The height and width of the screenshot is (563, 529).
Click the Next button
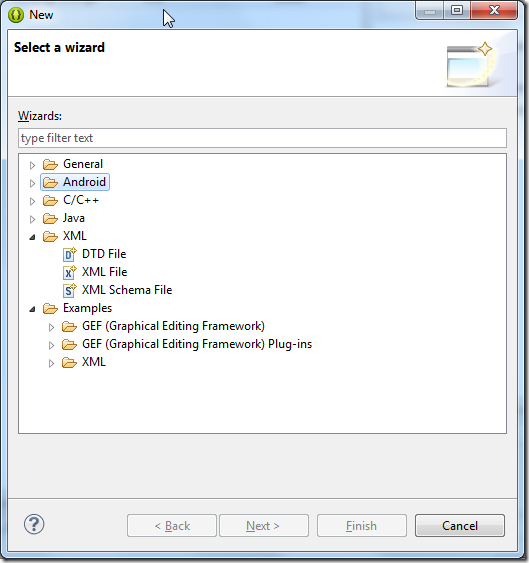pos(264,526)
